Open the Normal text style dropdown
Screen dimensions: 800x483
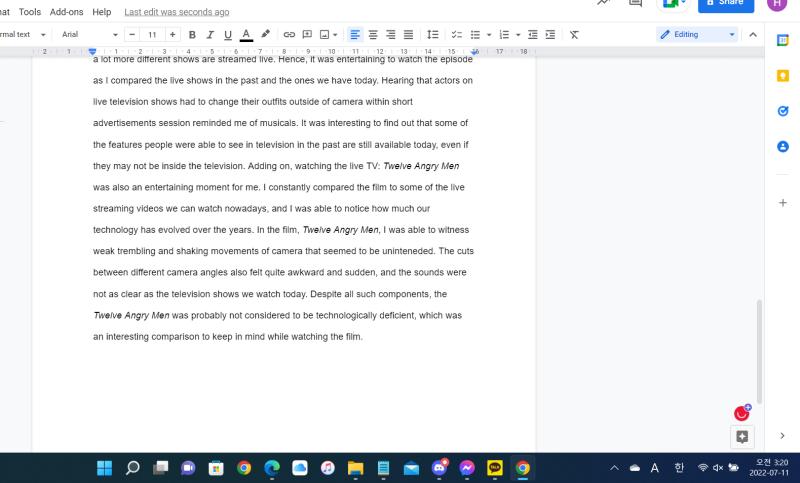tap(23, 35)
